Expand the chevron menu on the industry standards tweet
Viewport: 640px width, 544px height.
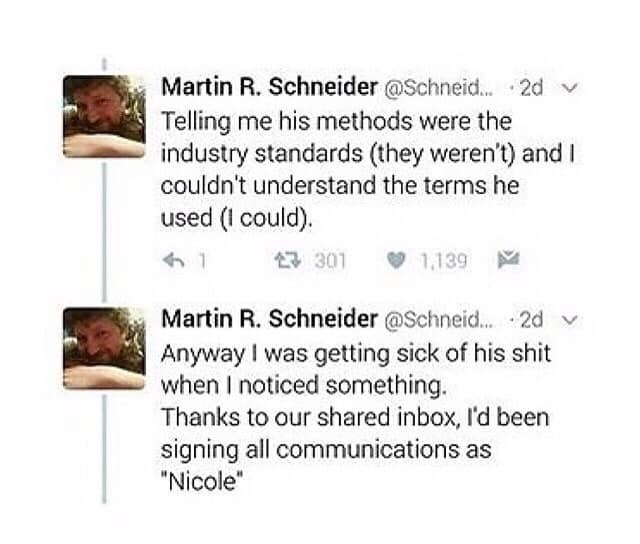(569, 88)
